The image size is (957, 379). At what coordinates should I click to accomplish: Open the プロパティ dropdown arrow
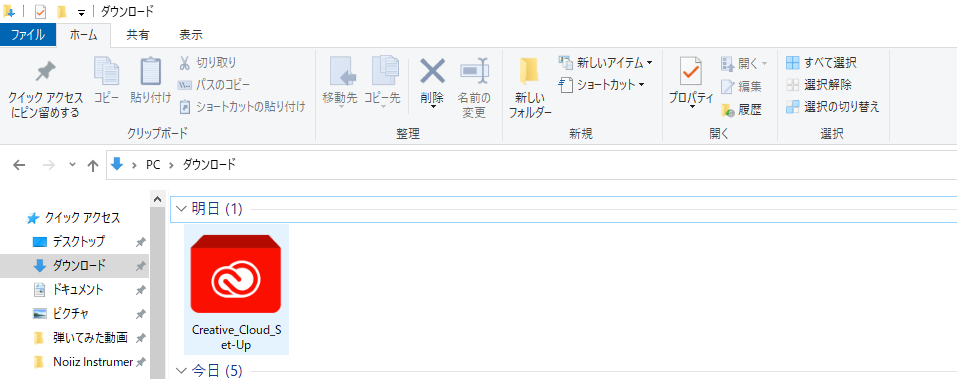[692, 107]
